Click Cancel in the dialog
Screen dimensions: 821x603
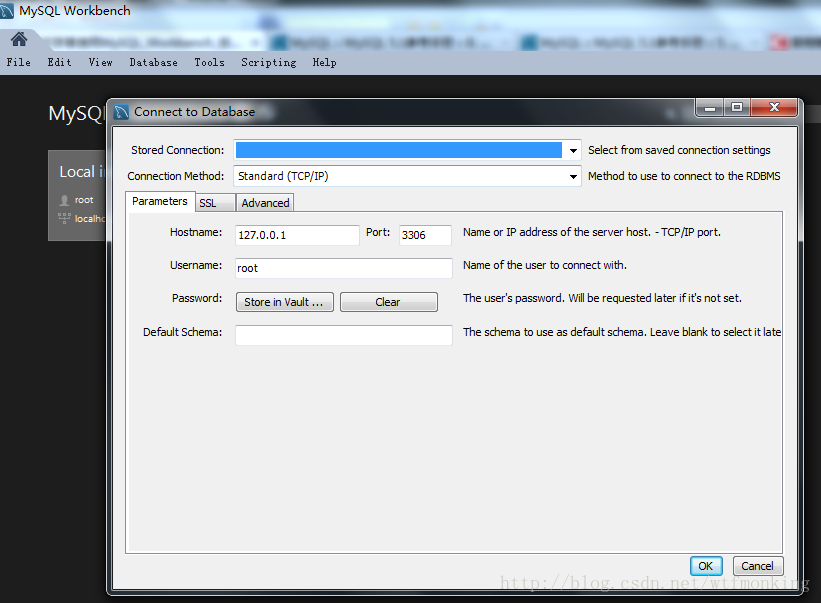pyautogui.click(x=757, y=566)
